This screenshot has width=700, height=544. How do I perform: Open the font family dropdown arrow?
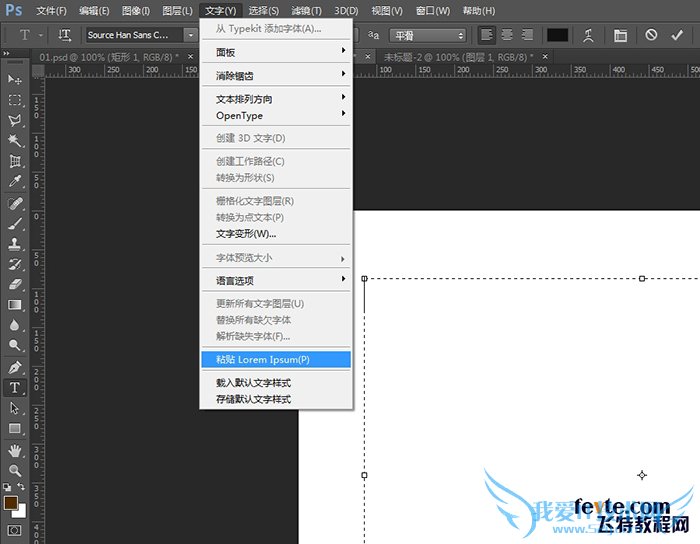click(x=191, y=35)
